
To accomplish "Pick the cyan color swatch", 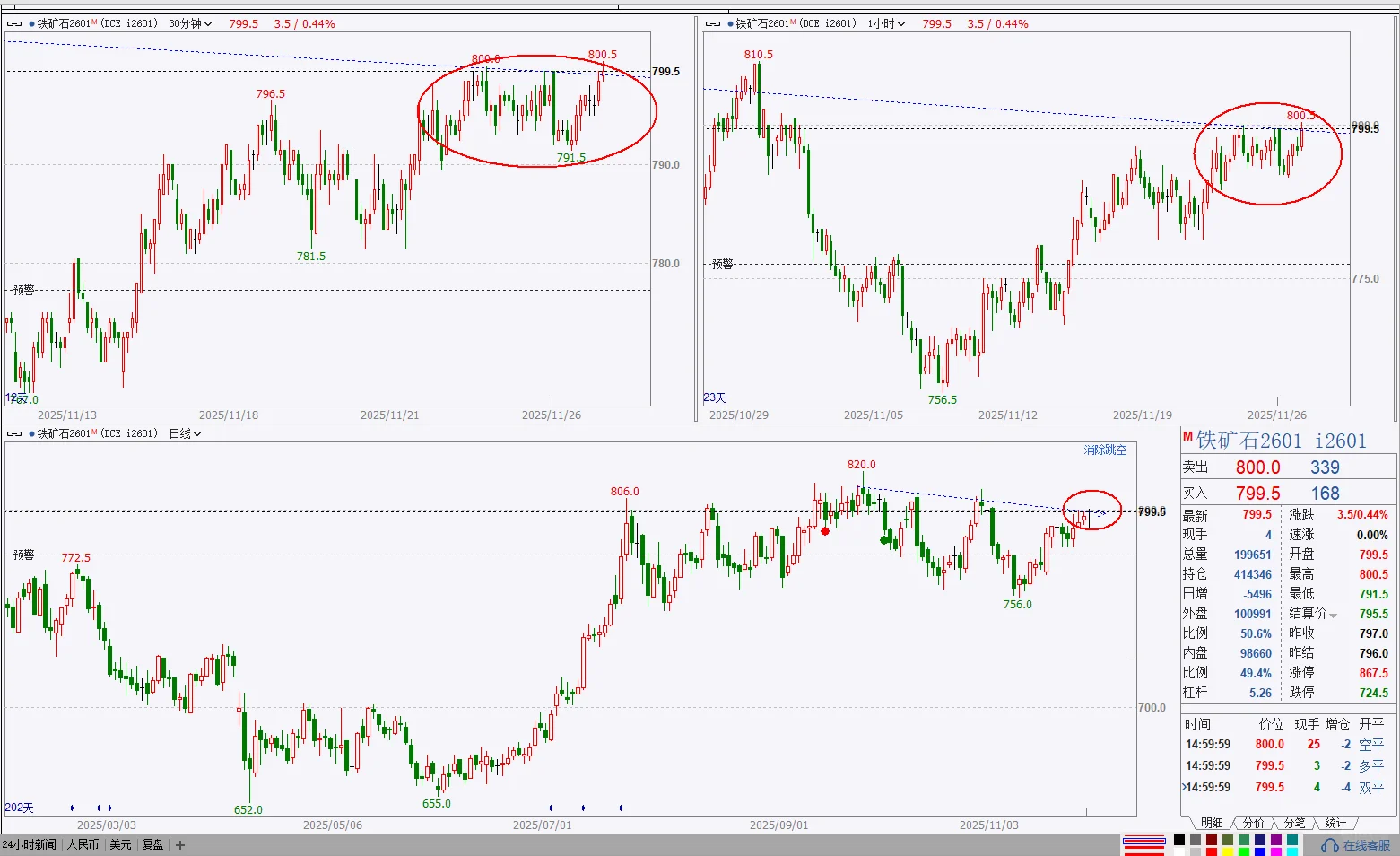I will [1292, 852].
